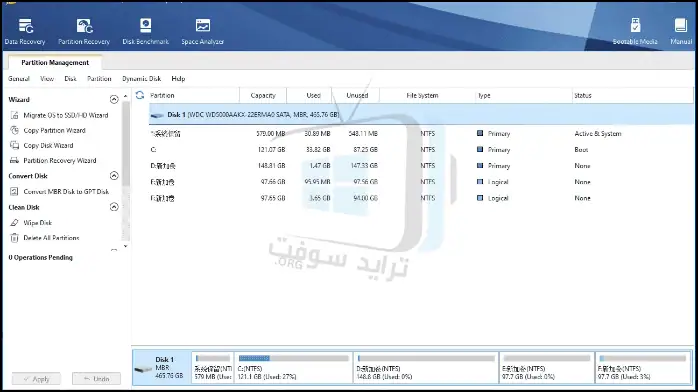Click the Primary type square for partition C:
Image resolution: width=698 pixels, height=392 pixels.
pyautogui.click(x=480, y=150)
